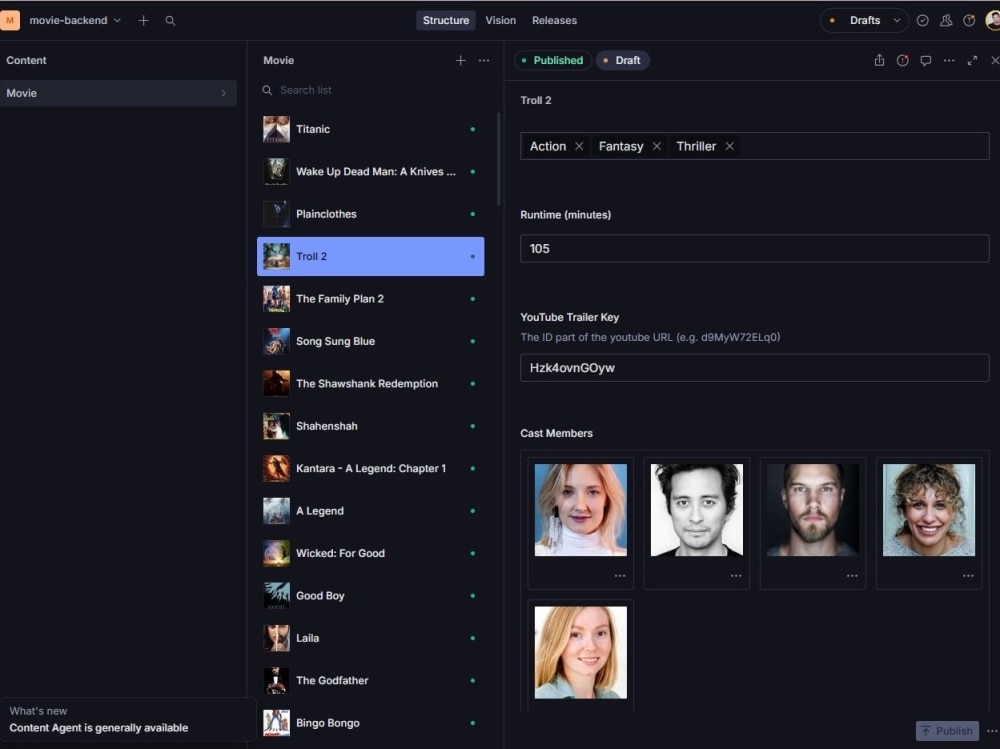Click the movie-backend workspace logo icon

[x=10, y=20]
